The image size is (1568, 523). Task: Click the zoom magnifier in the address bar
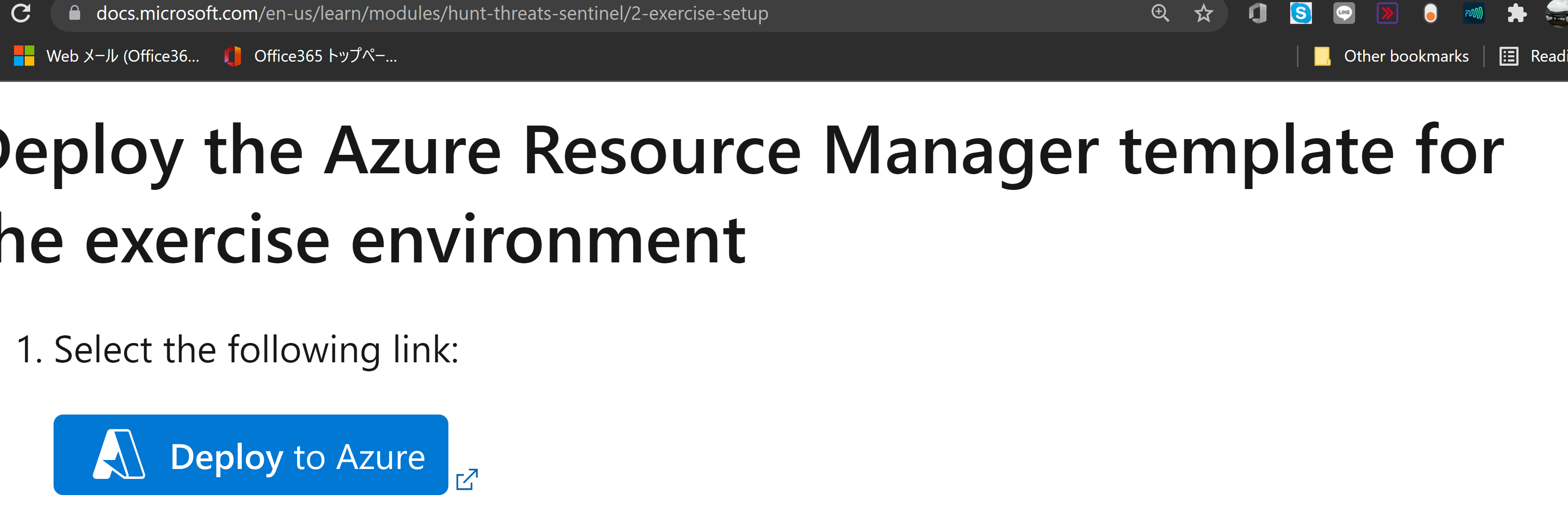click(1160, 14)
